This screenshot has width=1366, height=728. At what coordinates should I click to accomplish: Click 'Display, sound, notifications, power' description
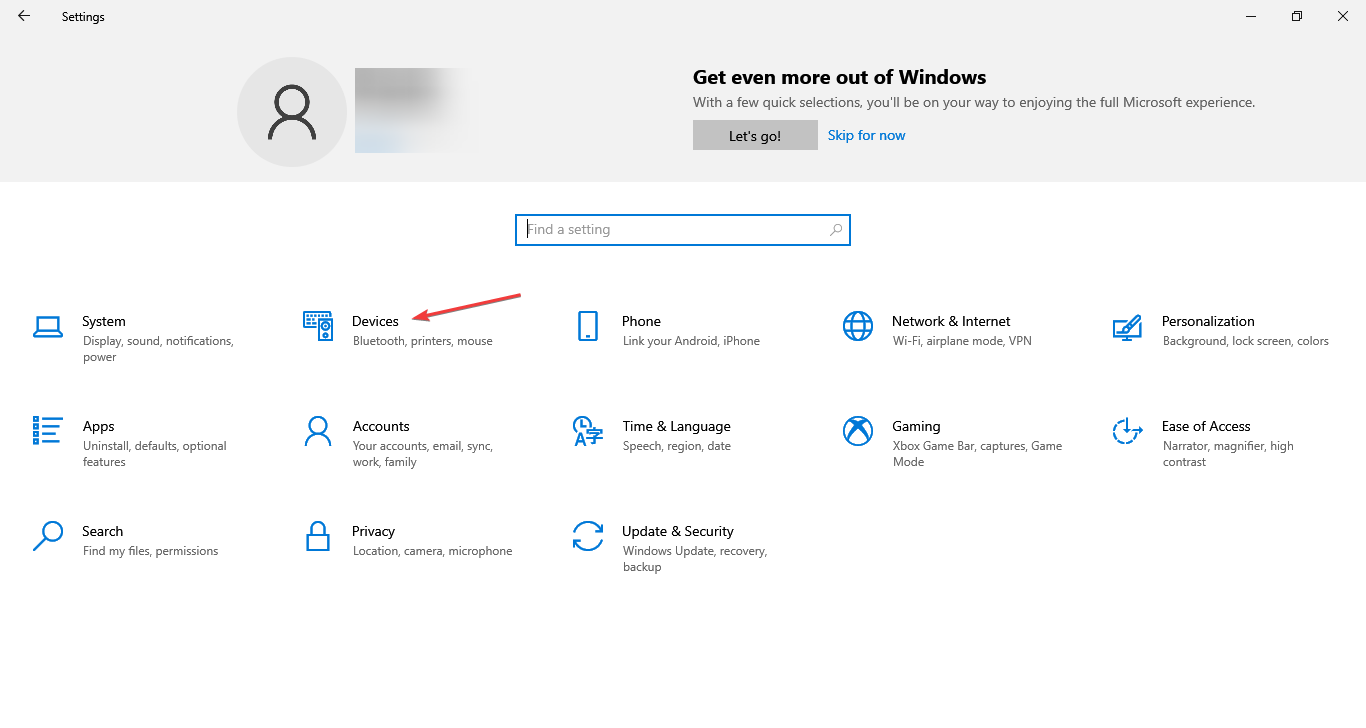pyautogui.click(x=158, y=349)
